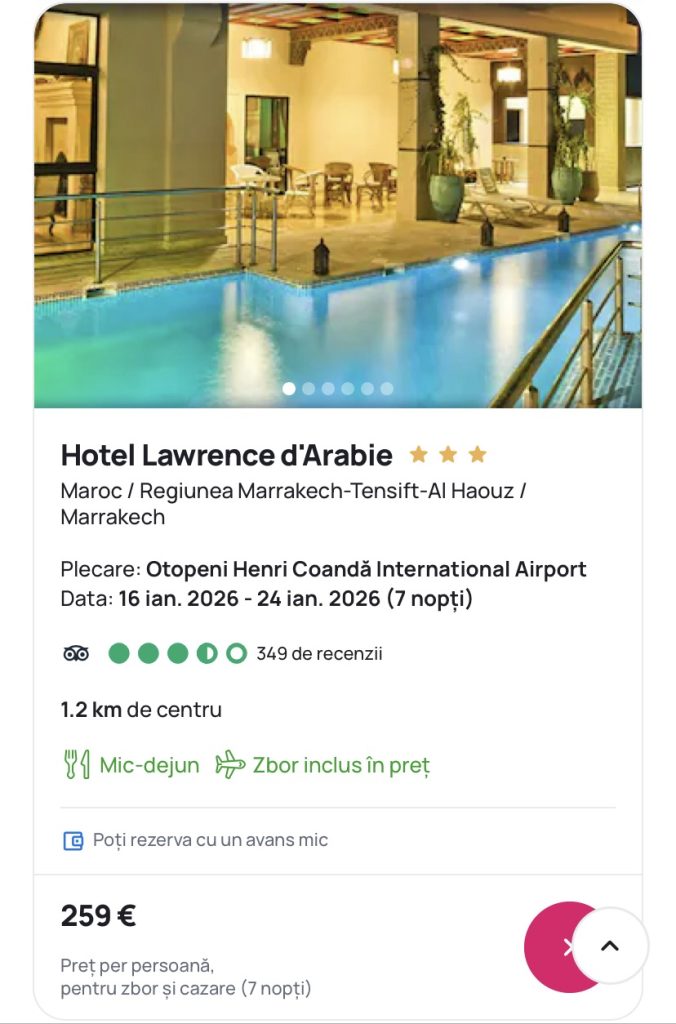Click the airplane flight-included icon

coord(230,765)
